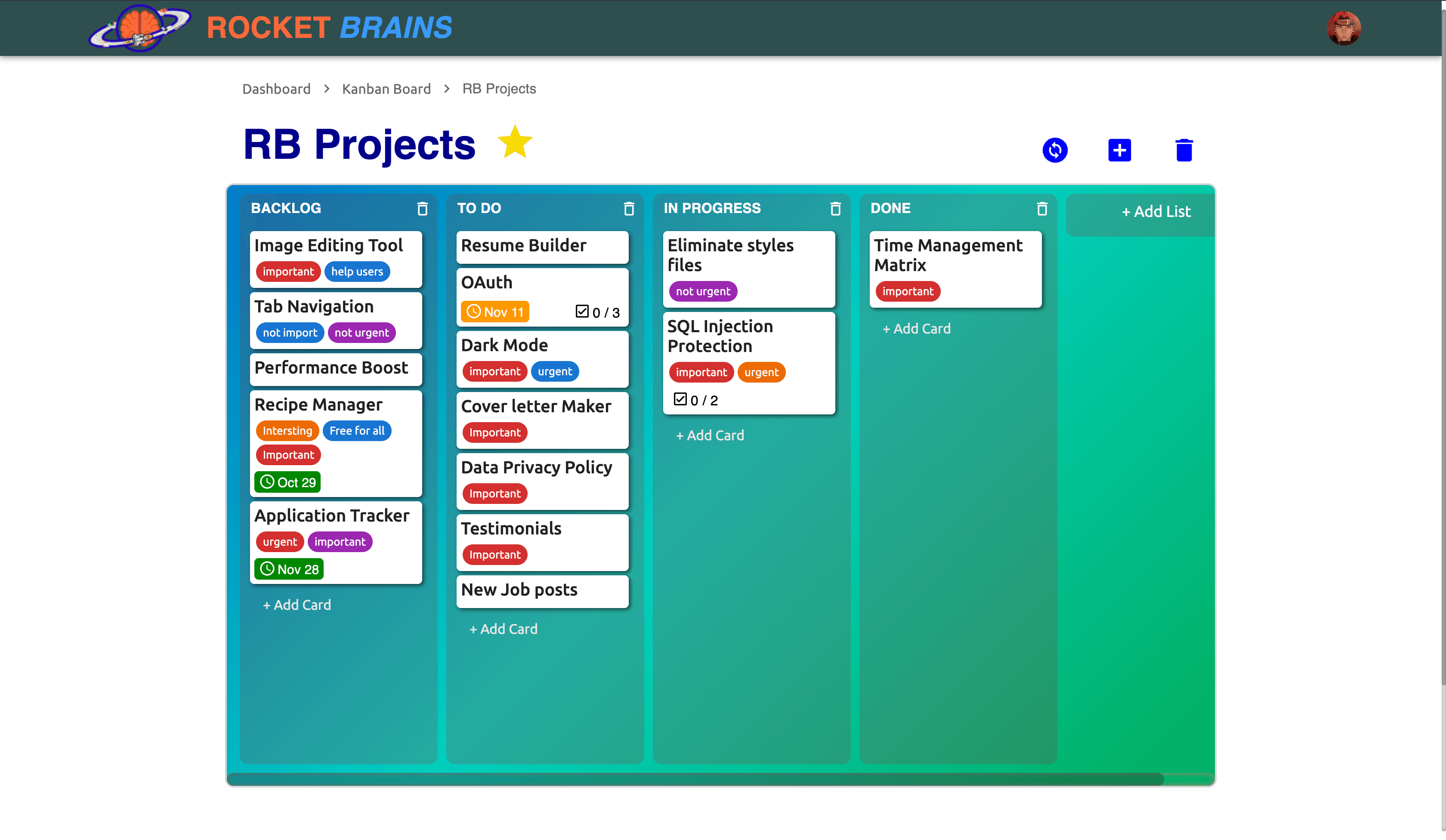Click the purple 'not urgent' label on Tab Navigation
1446x840 pixels.
click(x=361, y=333)
